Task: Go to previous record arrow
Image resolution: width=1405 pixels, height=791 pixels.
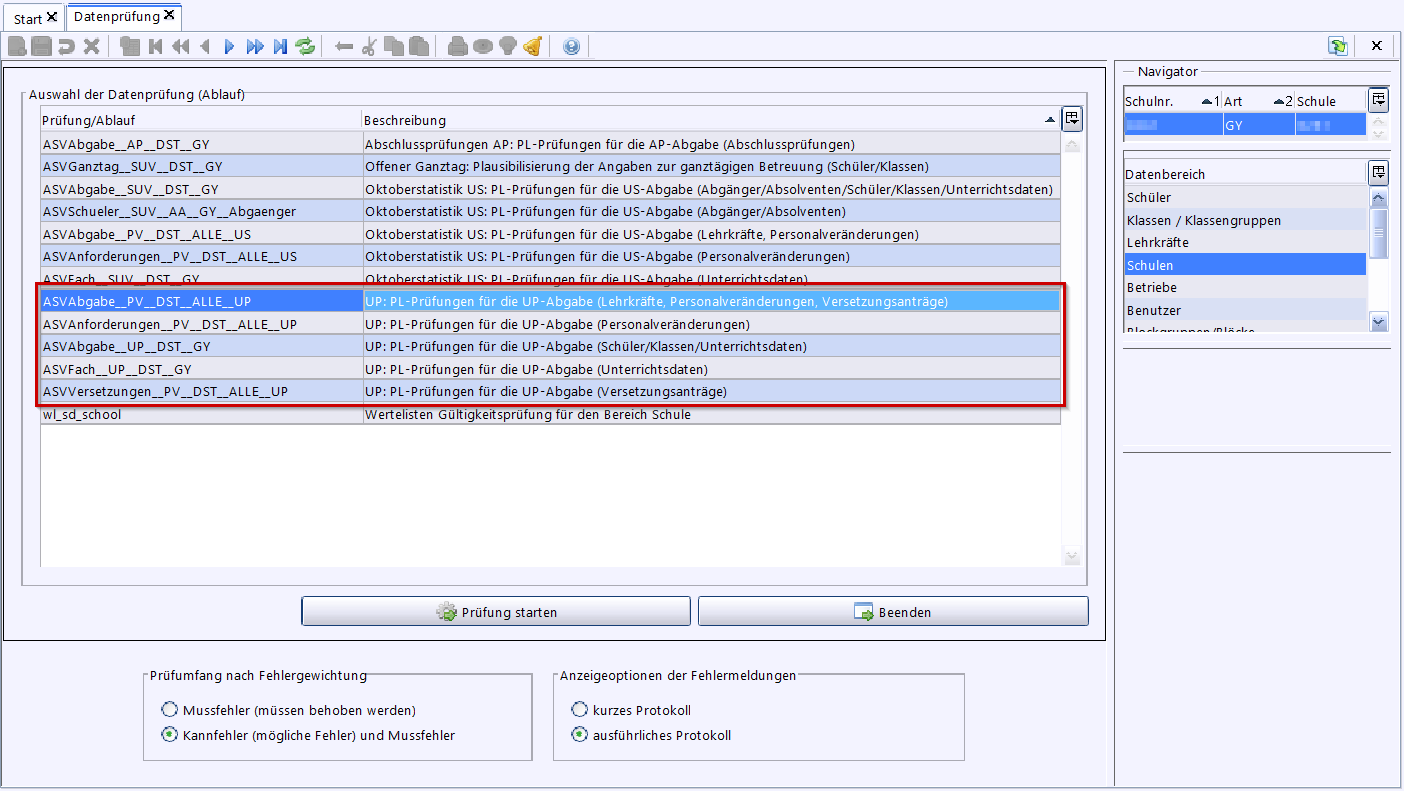Action: [x=205, y=46]
